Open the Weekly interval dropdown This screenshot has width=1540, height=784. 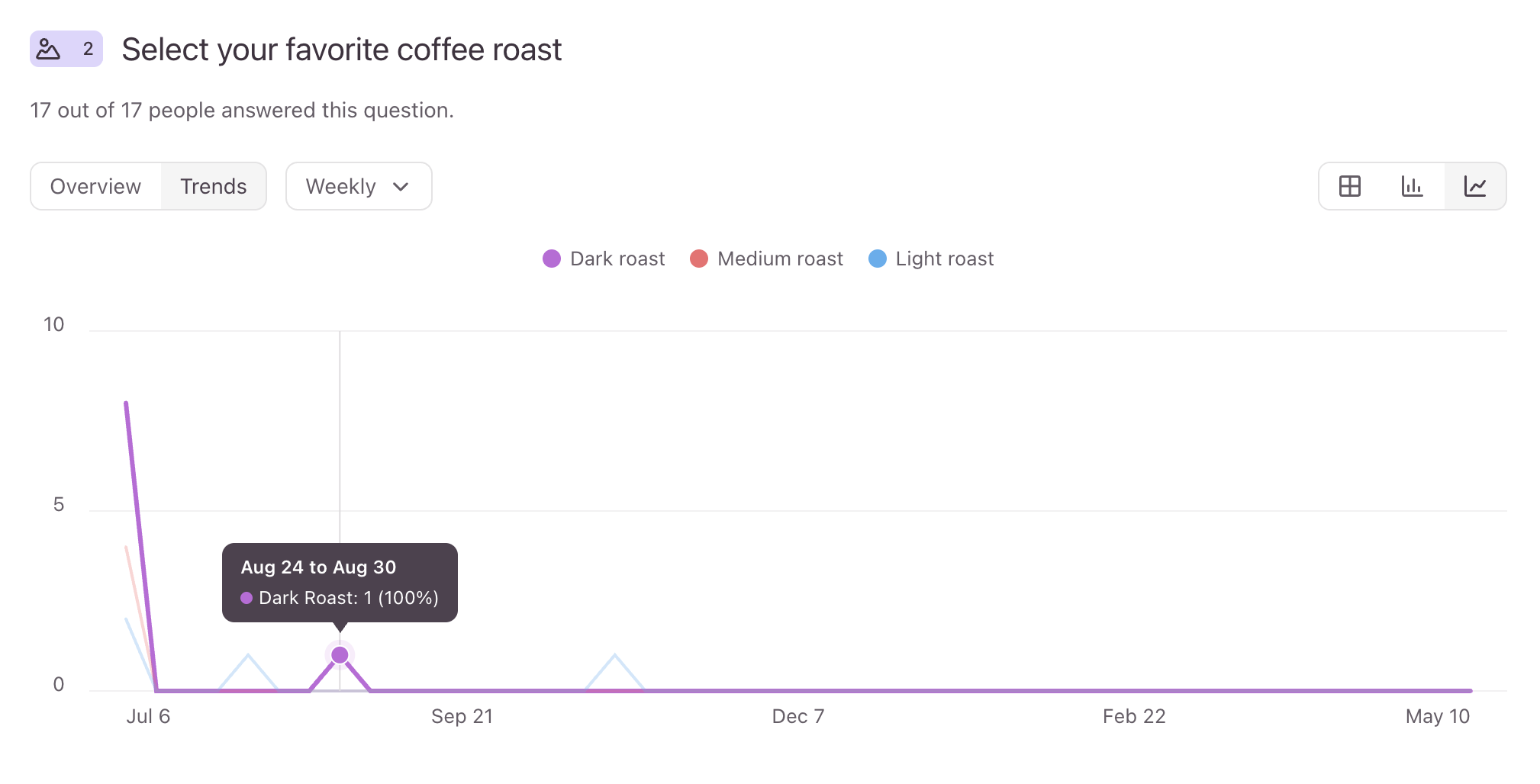tap(359, 186)
